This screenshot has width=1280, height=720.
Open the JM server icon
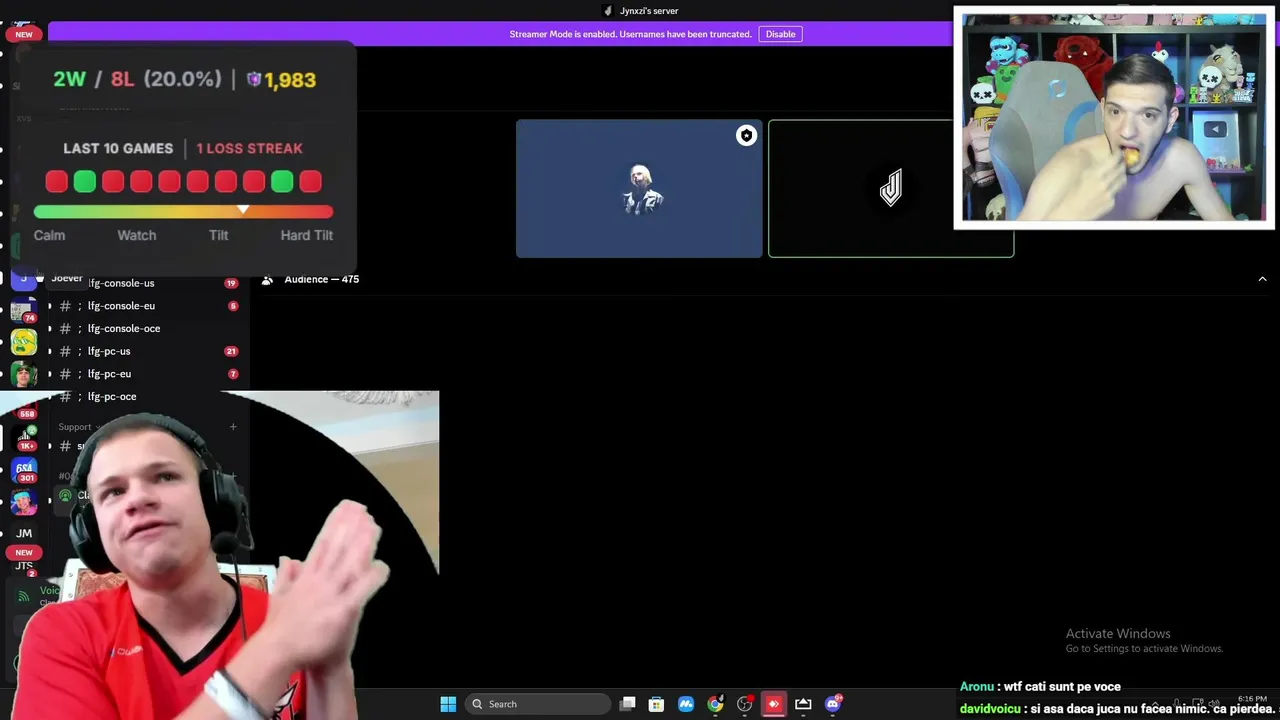tap(24, 533)
